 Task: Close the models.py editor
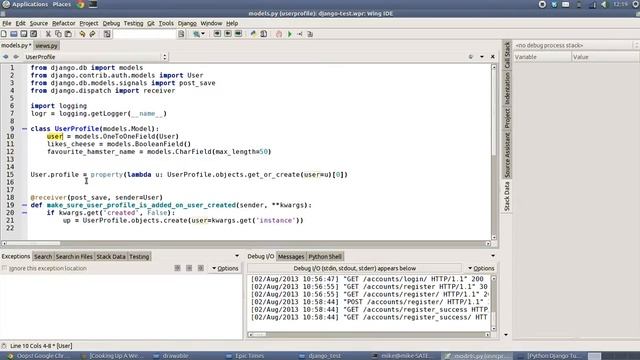click(x=493, y=57)
